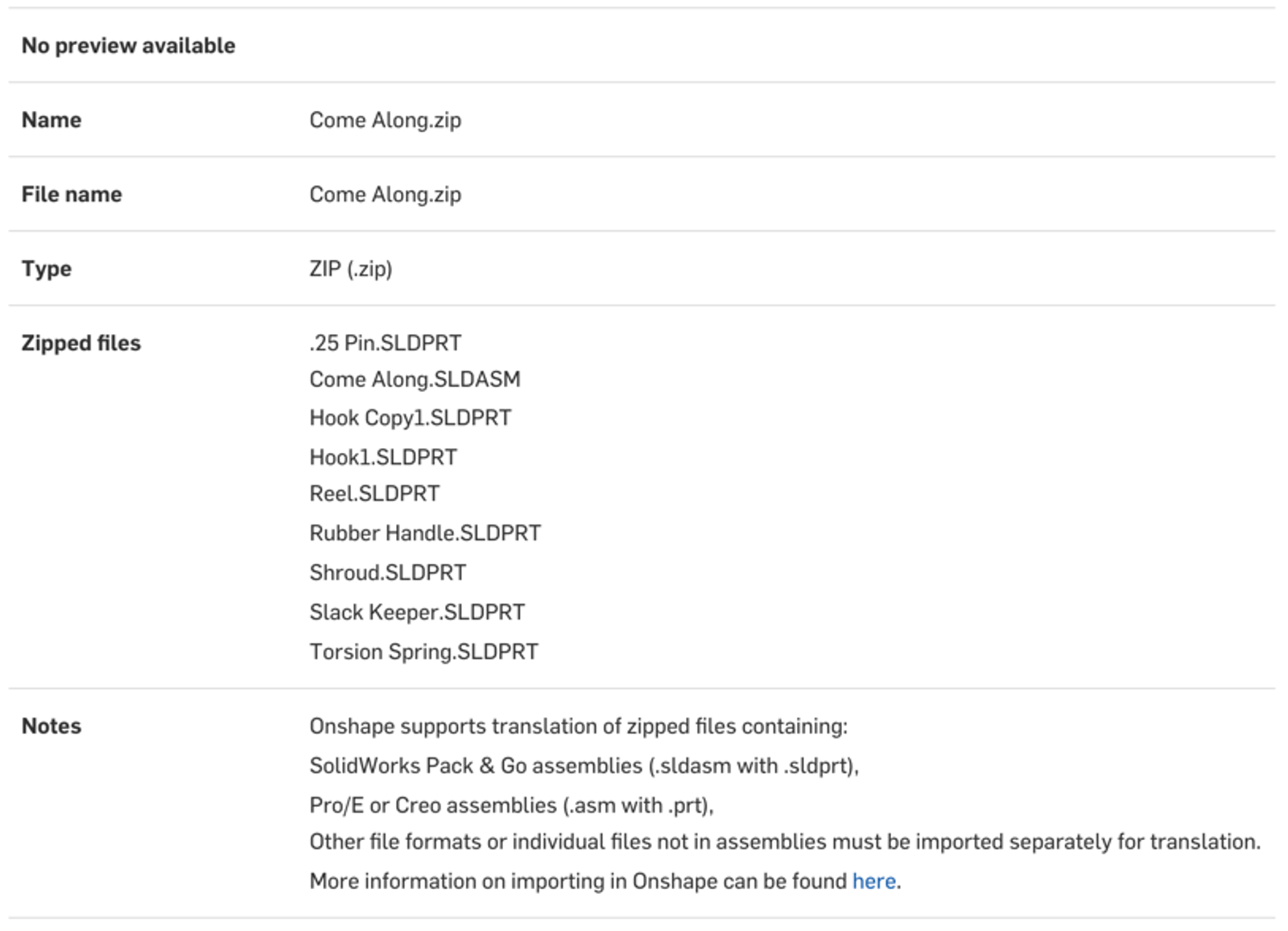This screenshot has width=1288, height=931.
Task: Click the Shroud.SLDPRT file name
Action: (387, 572)
